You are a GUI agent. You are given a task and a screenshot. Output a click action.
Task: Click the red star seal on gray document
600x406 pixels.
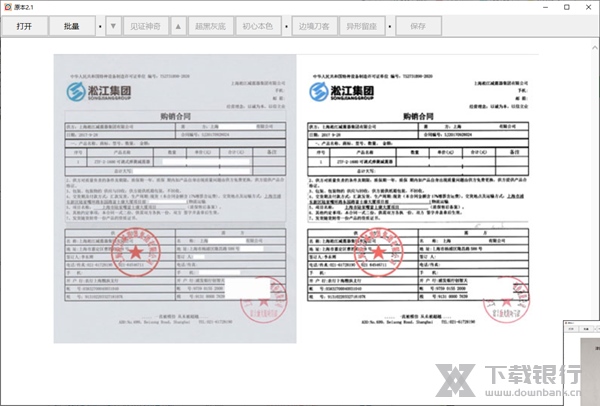click(x=135, y=252)
